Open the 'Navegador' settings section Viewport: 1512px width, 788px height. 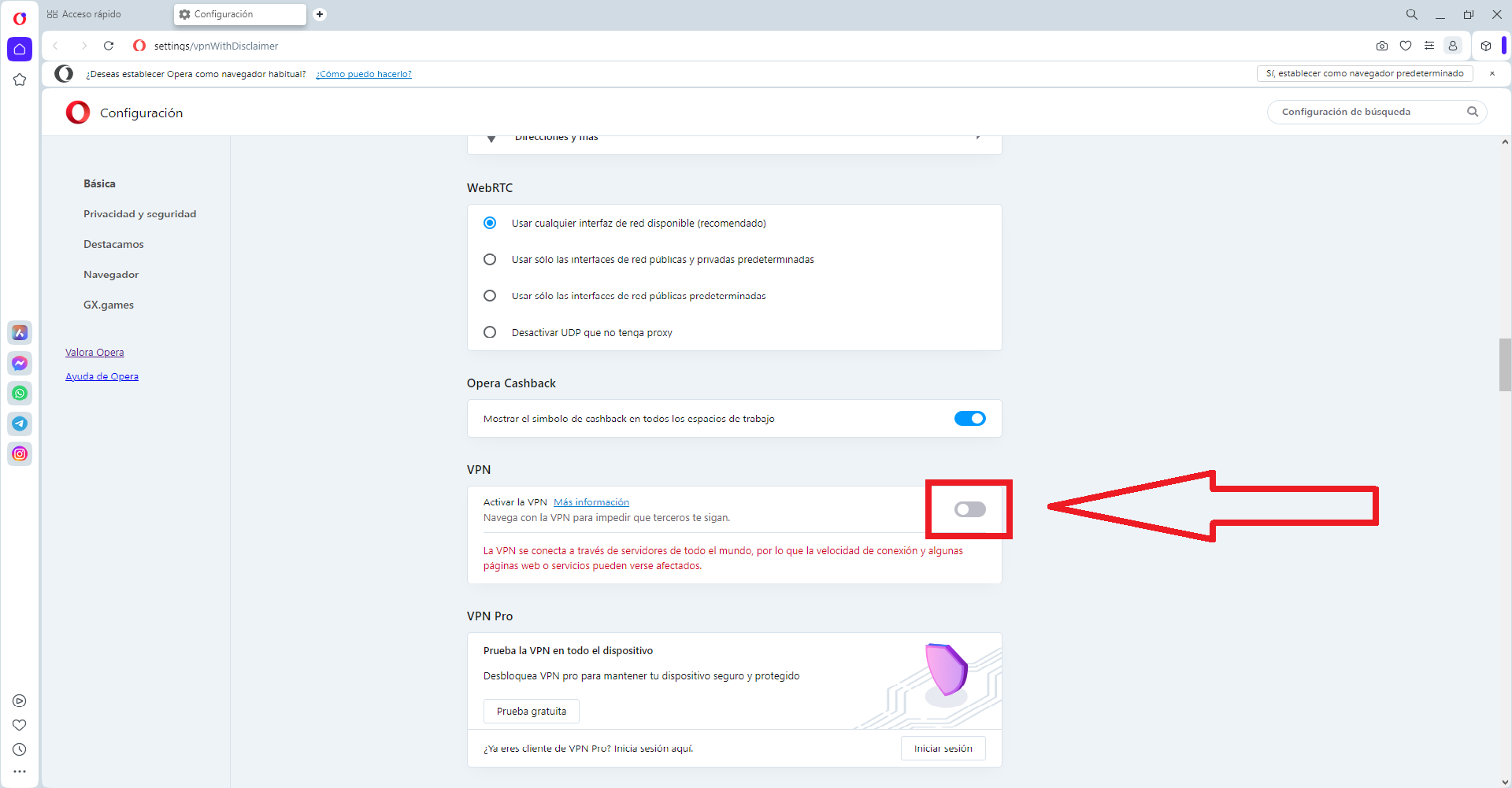pyautogui.click(x=111, y=275)
